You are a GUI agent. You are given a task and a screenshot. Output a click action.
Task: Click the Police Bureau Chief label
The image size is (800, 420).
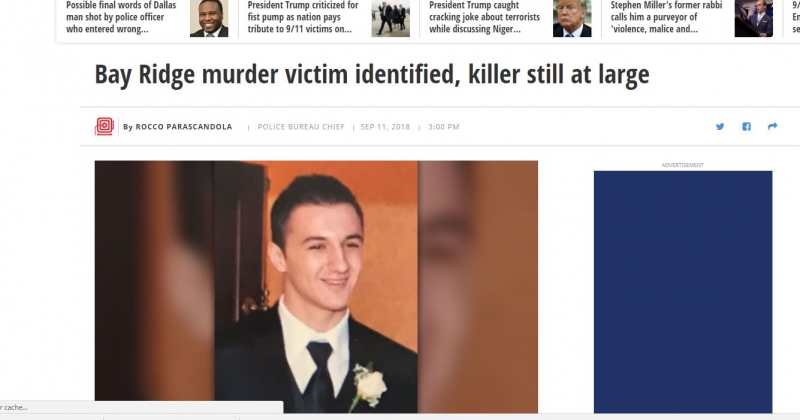(301, 127)
